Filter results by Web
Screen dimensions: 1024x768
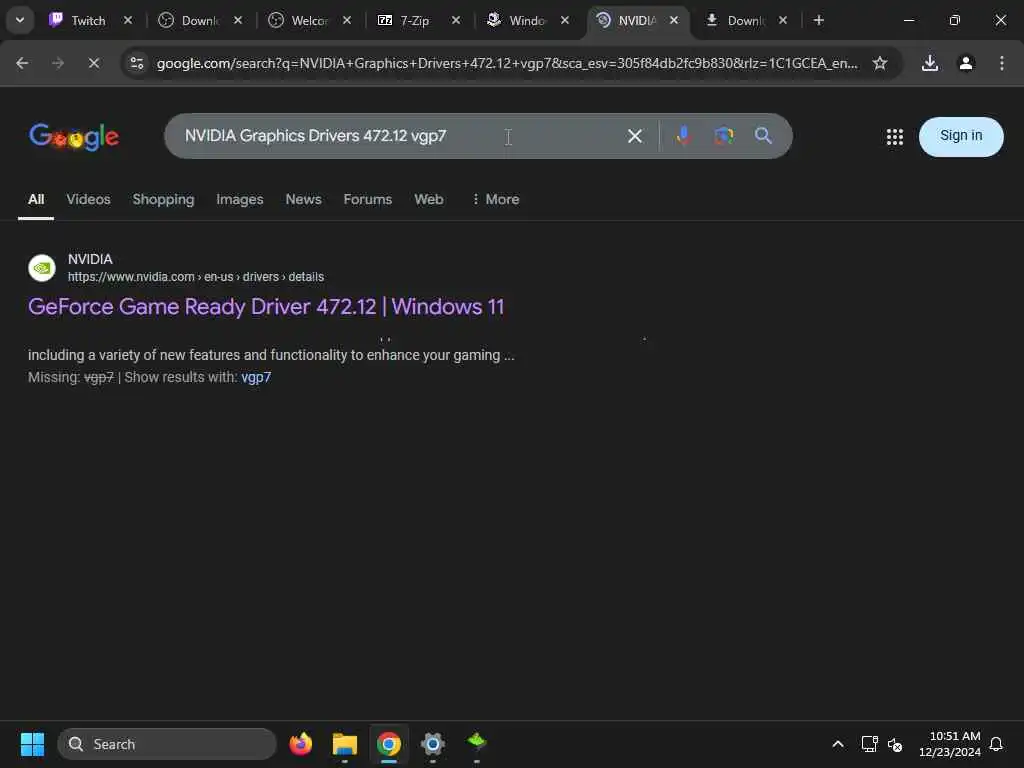tap(428, 199)
